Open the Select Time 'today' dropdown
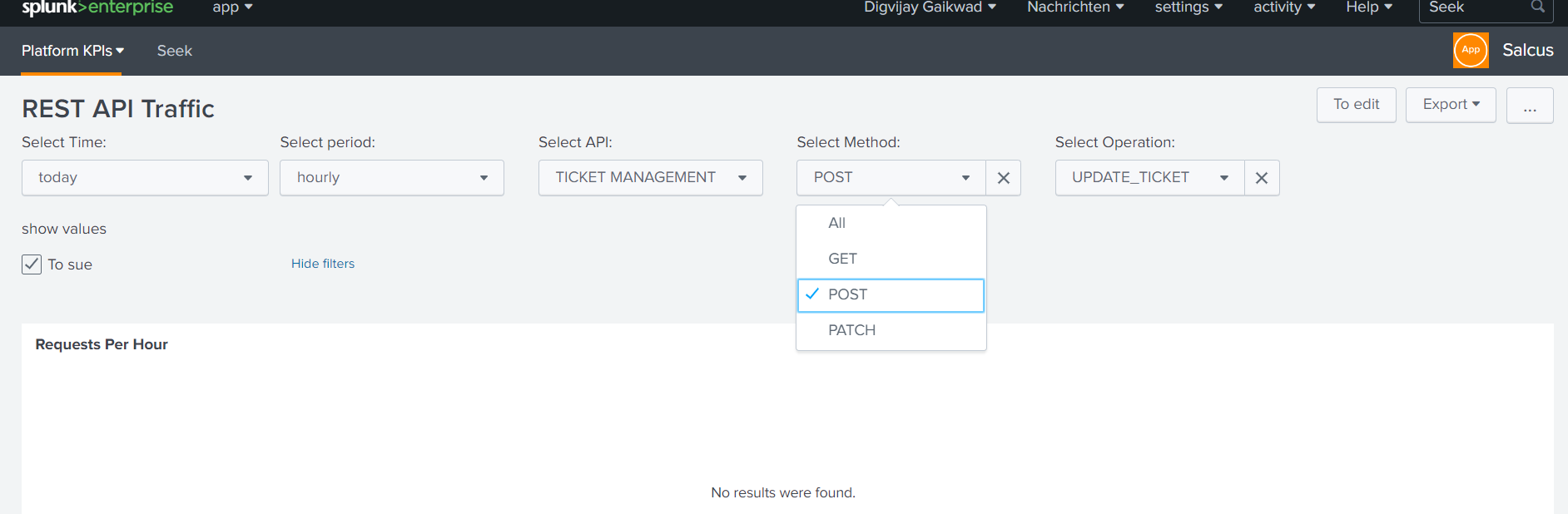Image resolution: width=1568 pixels, height=514 pixels. tap(145, 178)
